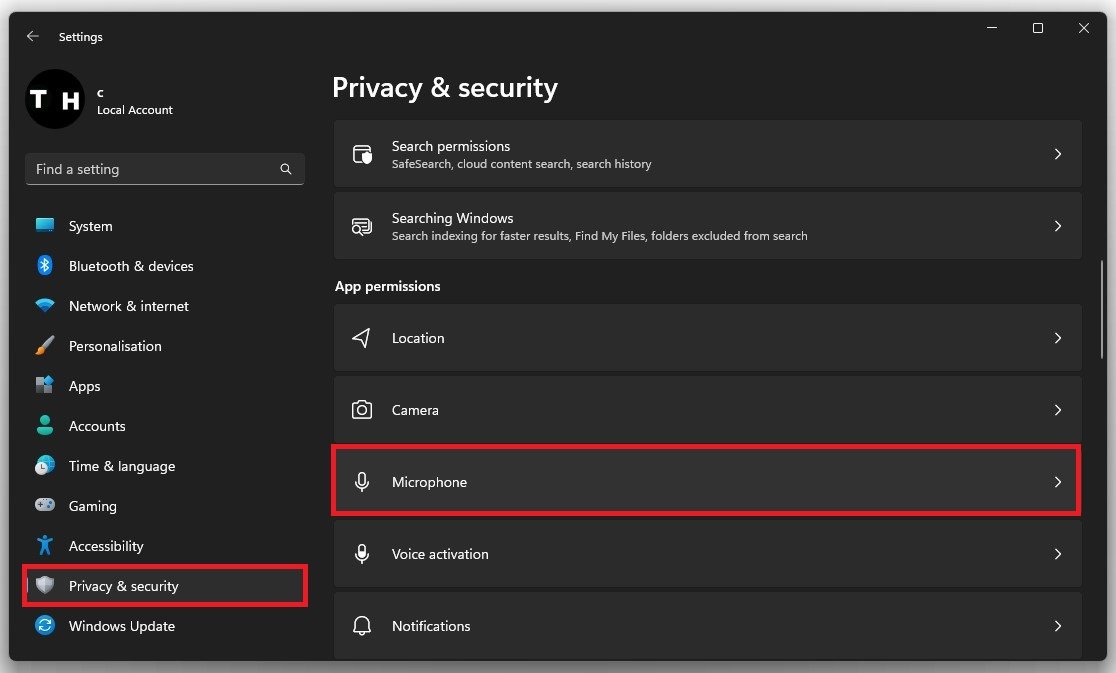Click the Searching Windows icon
This screenshot has height=673, width=1116.
pyautogui.click(x=362, y=226)
